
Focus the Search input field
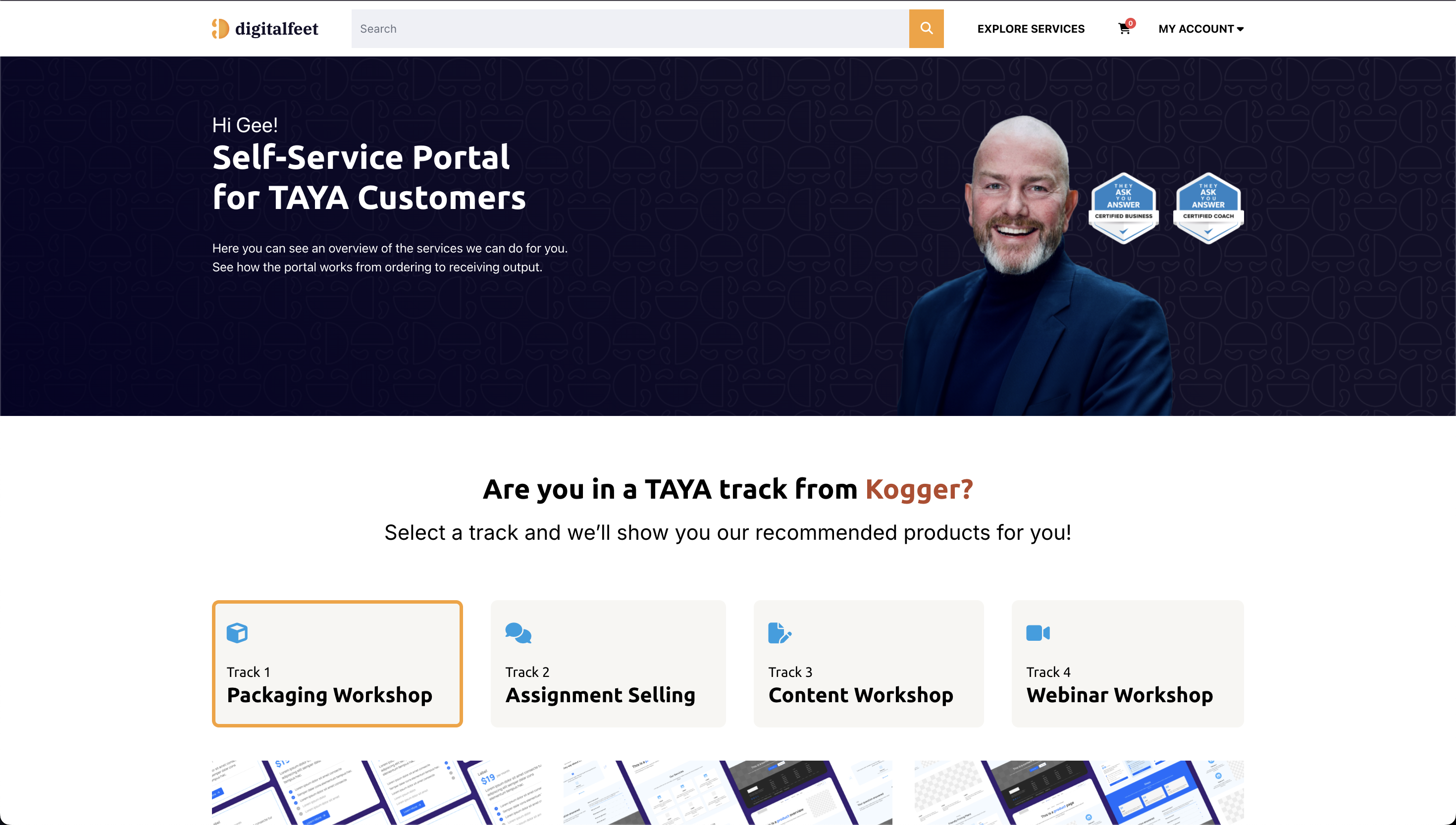630,28
